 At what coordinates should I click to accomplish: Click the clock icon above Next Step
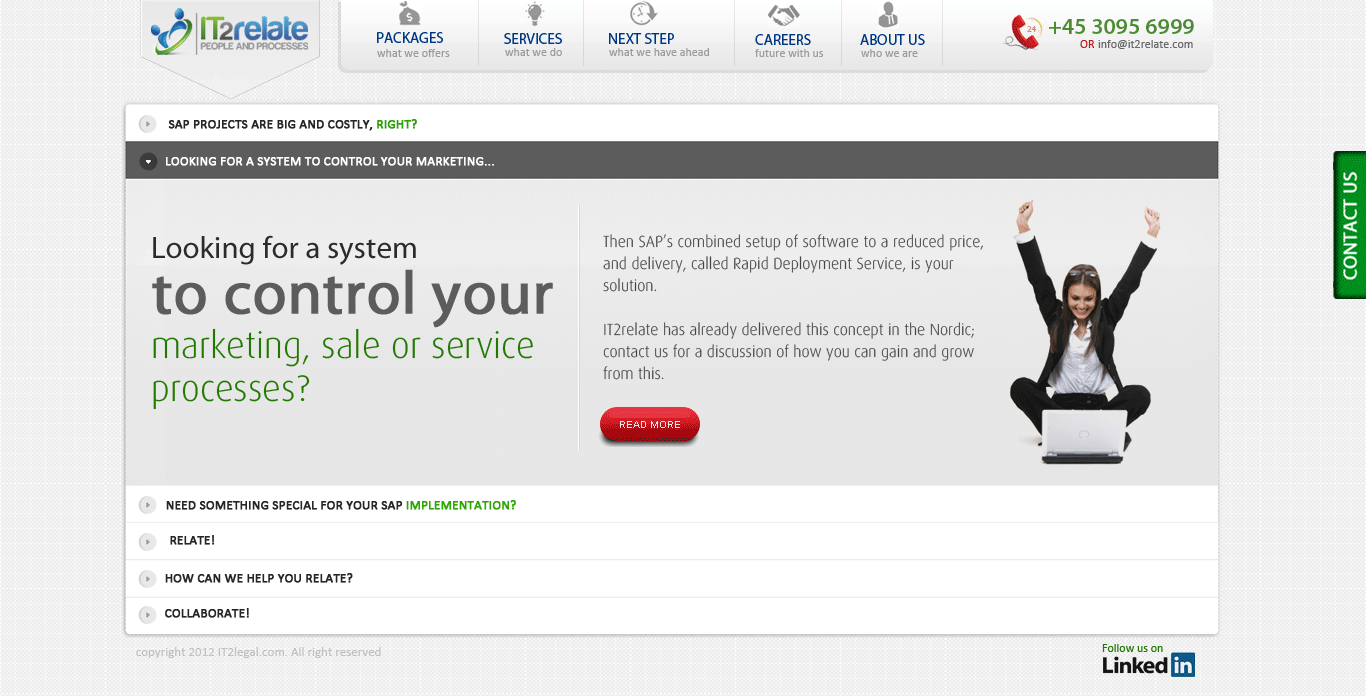[643, 14]
